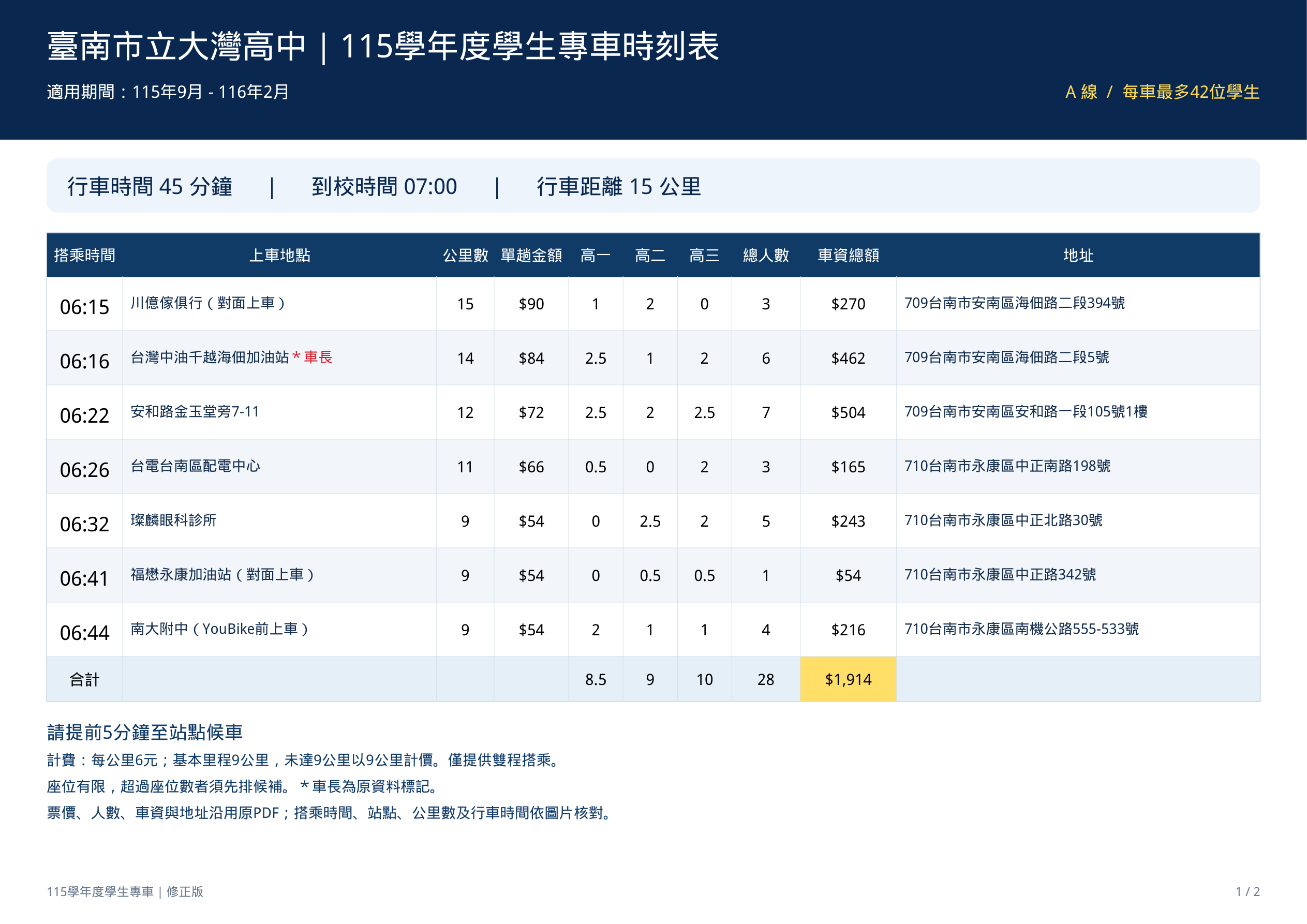Click the 搭乘時間 column header
The image size is (1307, 924).
pyautogui.click(x=84, y=255)
